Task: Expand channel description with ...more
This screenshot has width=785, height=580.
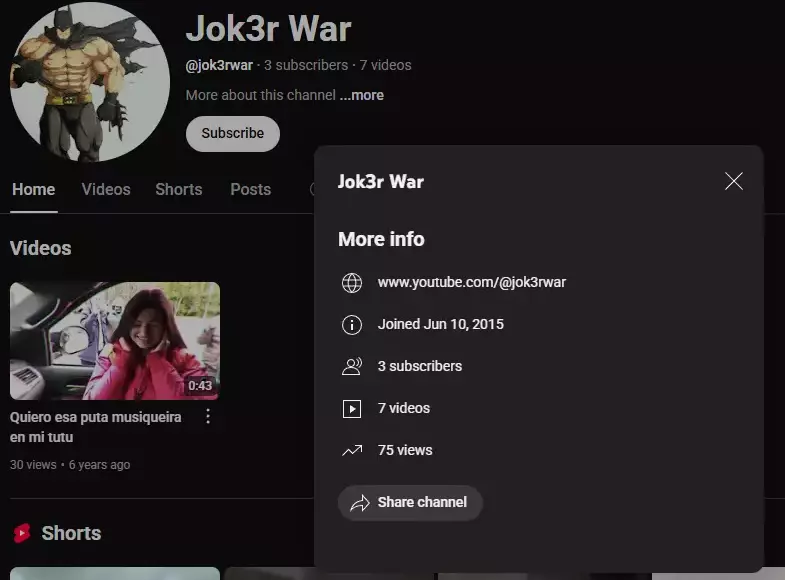Action: pyautogui.click(x=361, y=95)
